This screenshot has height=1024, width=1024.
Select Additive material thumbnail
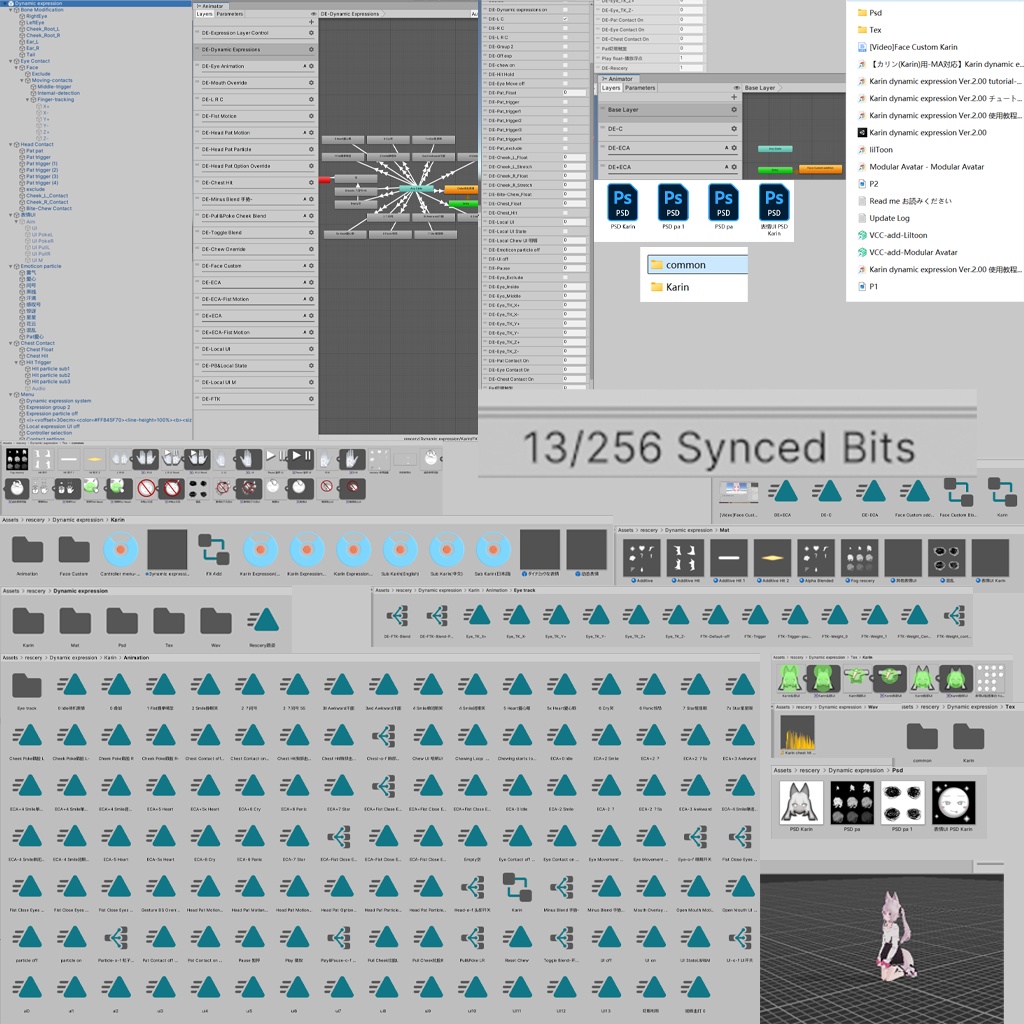pyautogui.click(x=641, y=561)
